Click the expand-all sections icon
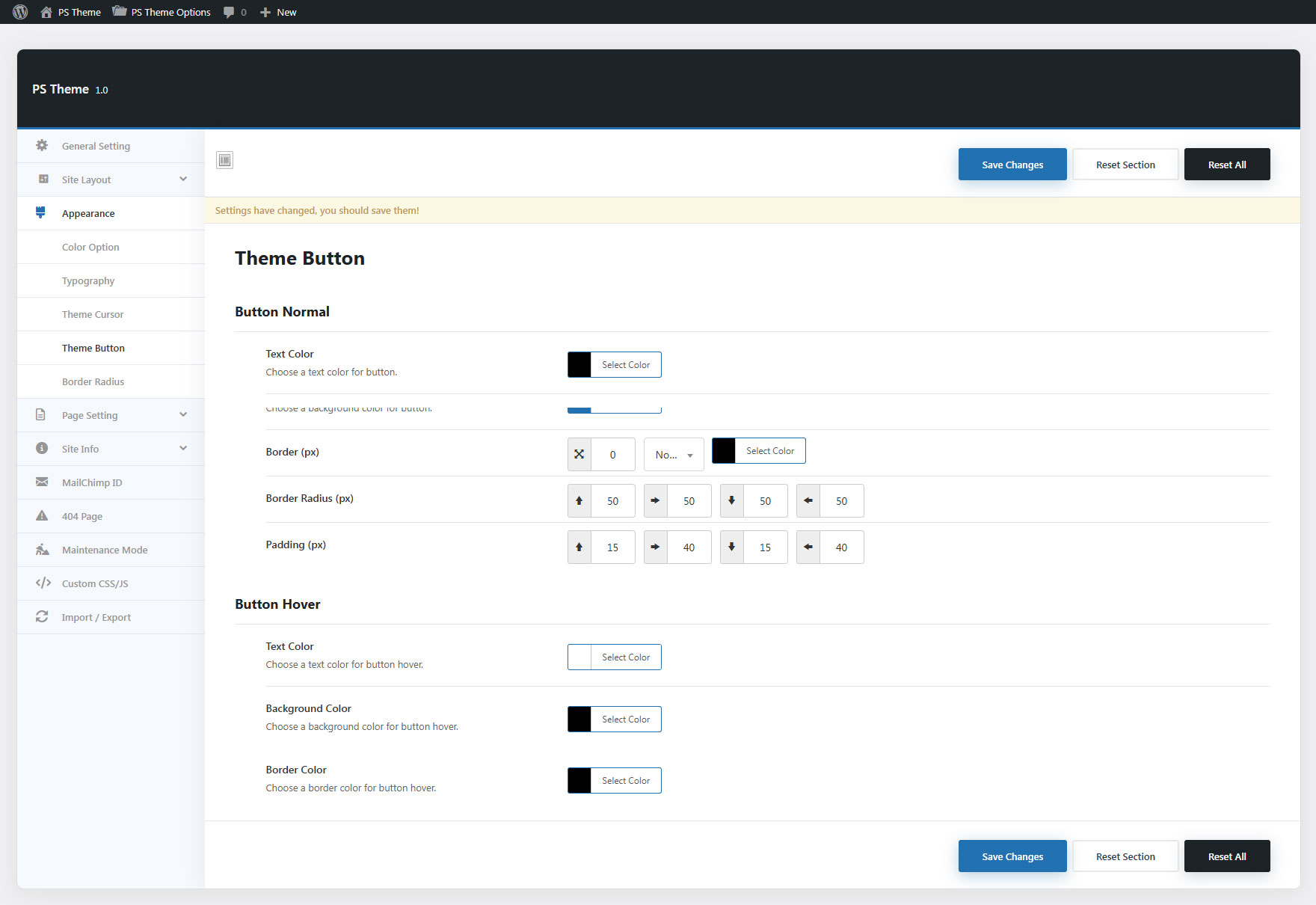Viewport: 1316px width, 905px height. pyautogui.click(x=224, y=160)
